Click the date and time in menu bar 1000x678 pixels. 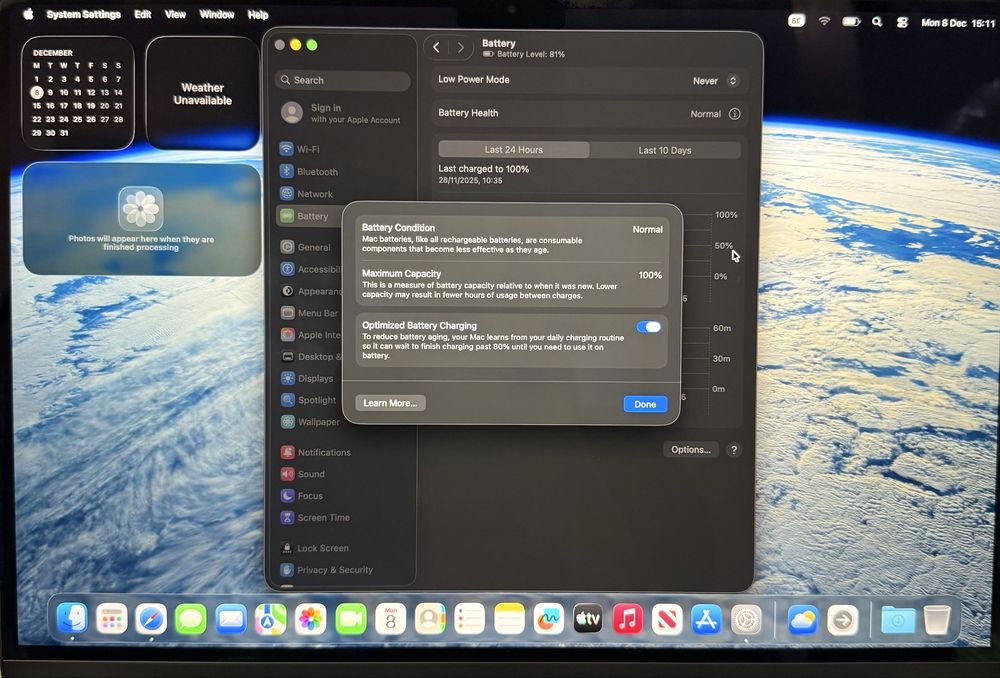(958, 23)
